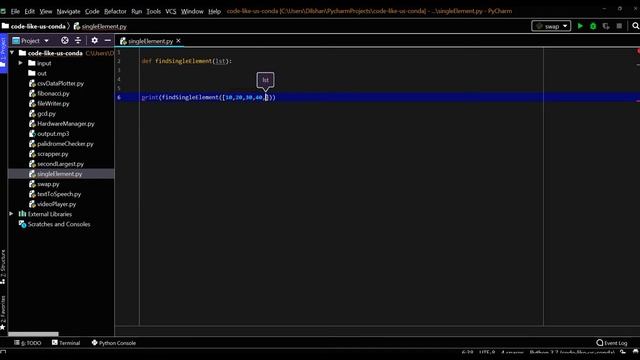The image size is (640, 360).
Task: Open the VCS menu
Action: [171, 11]
